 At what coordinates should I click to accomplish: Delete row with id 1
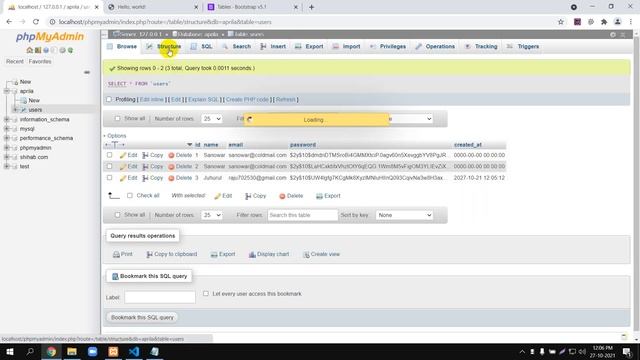(180, 155)
